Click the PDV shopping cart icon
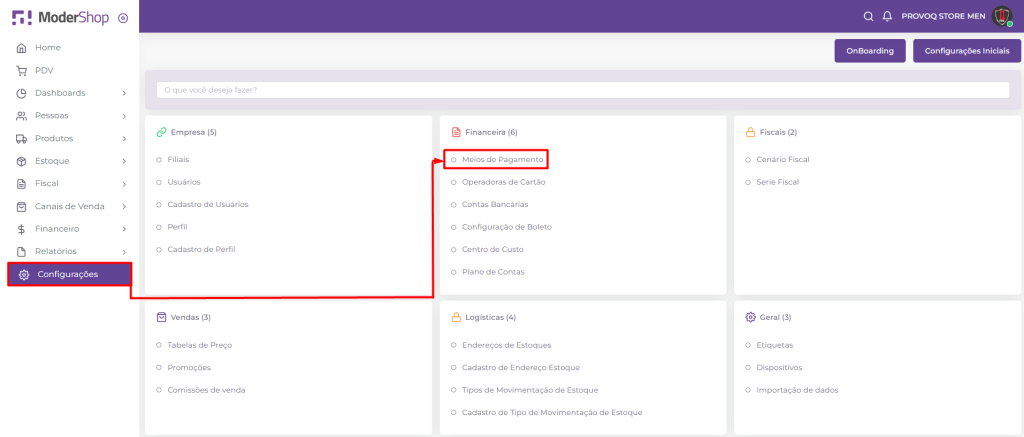Viewport: 1024px width, 437px height. (22, 71)
